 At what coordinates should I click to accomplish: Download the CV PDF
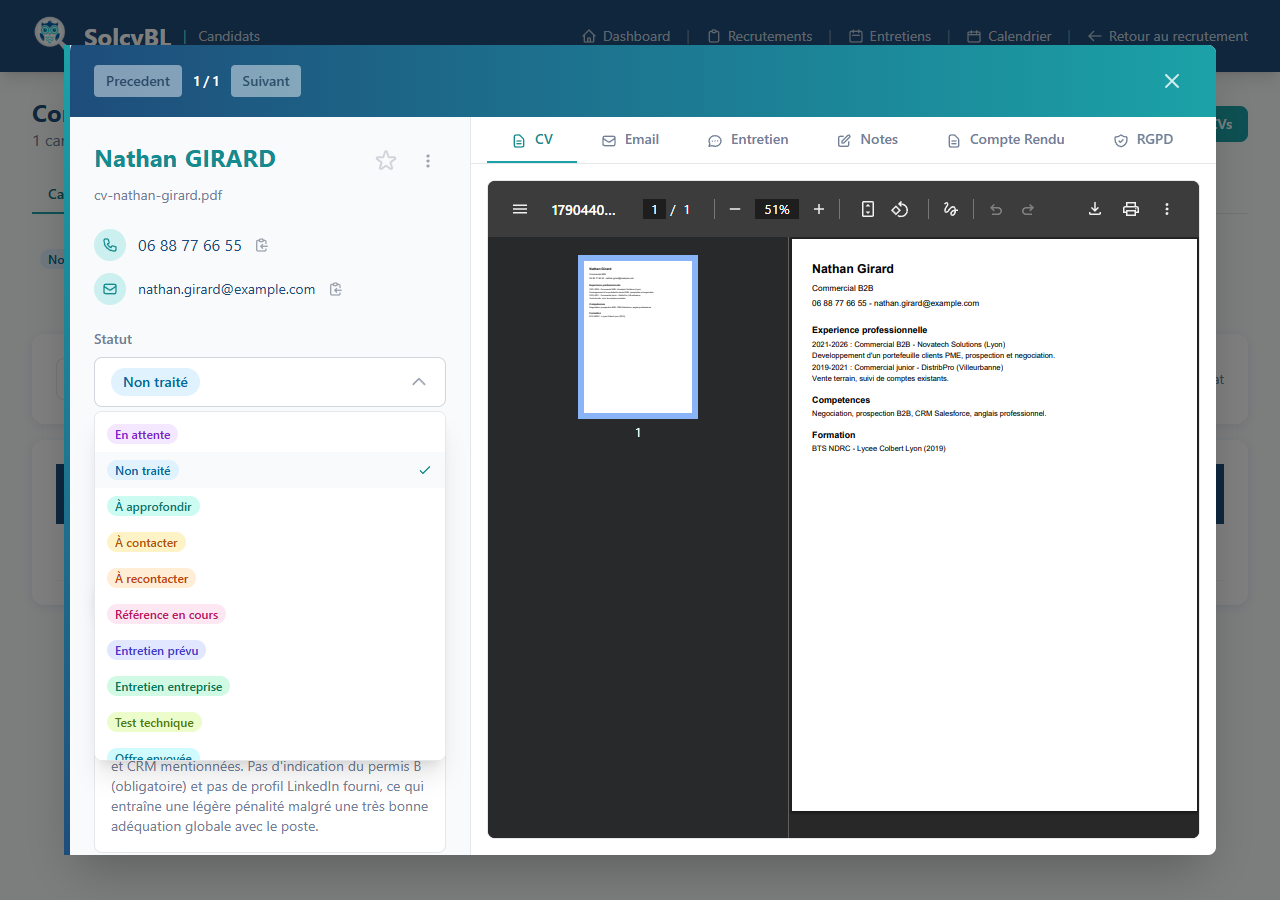[1095, 209]
